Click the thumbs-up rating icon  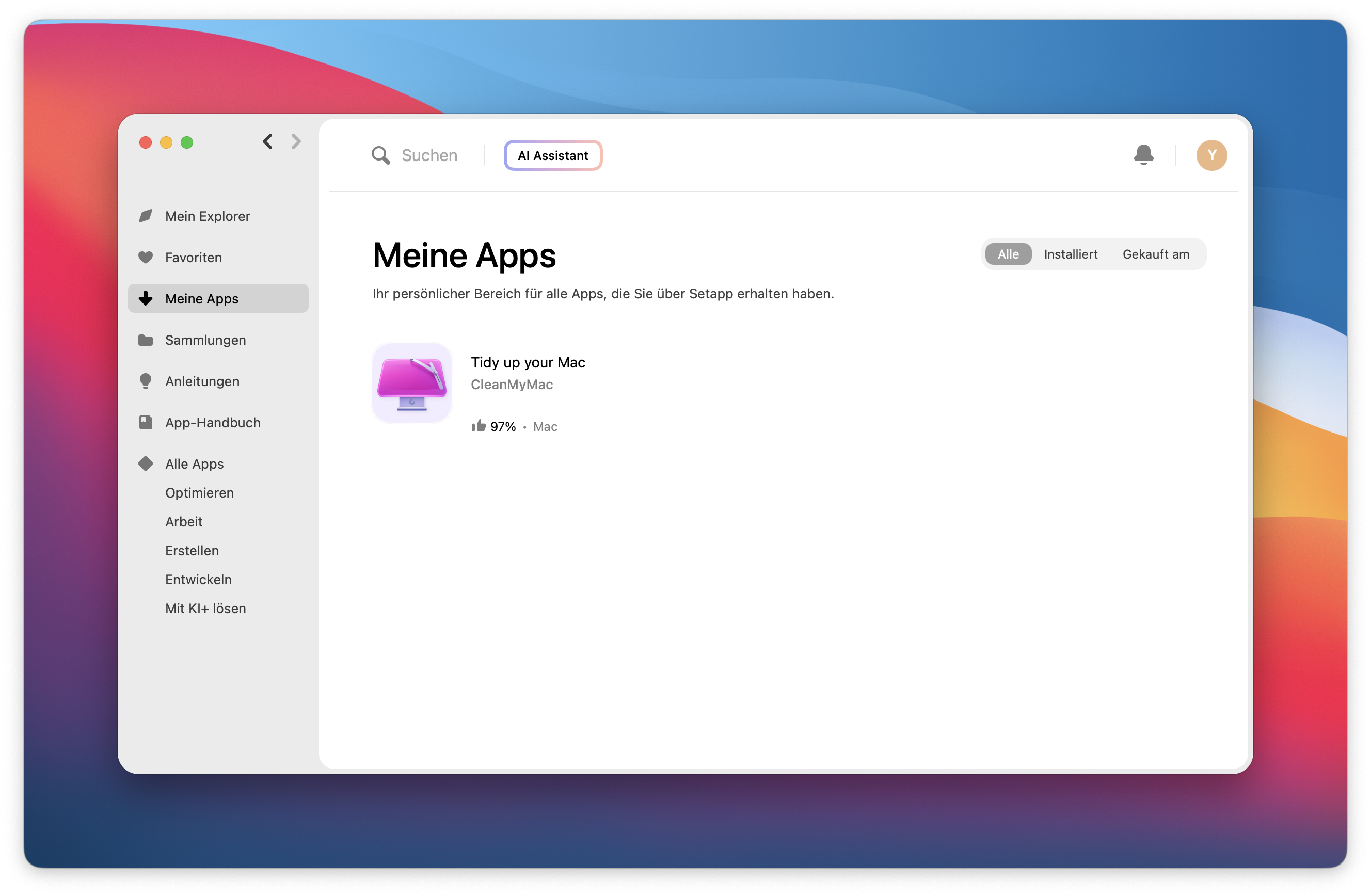478,426
